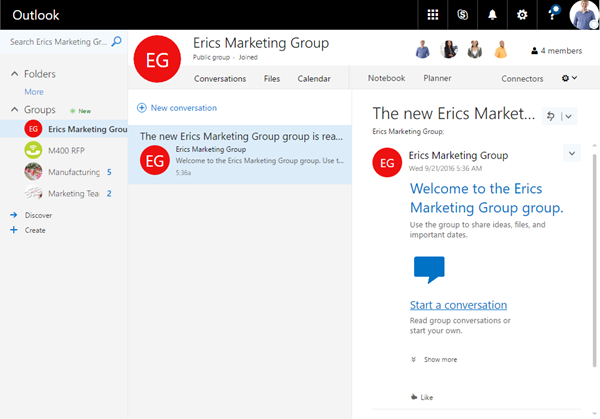The height and width of the screenshot is (419, 600).
Task: Open Skype from the top bar
Action: 462,15
